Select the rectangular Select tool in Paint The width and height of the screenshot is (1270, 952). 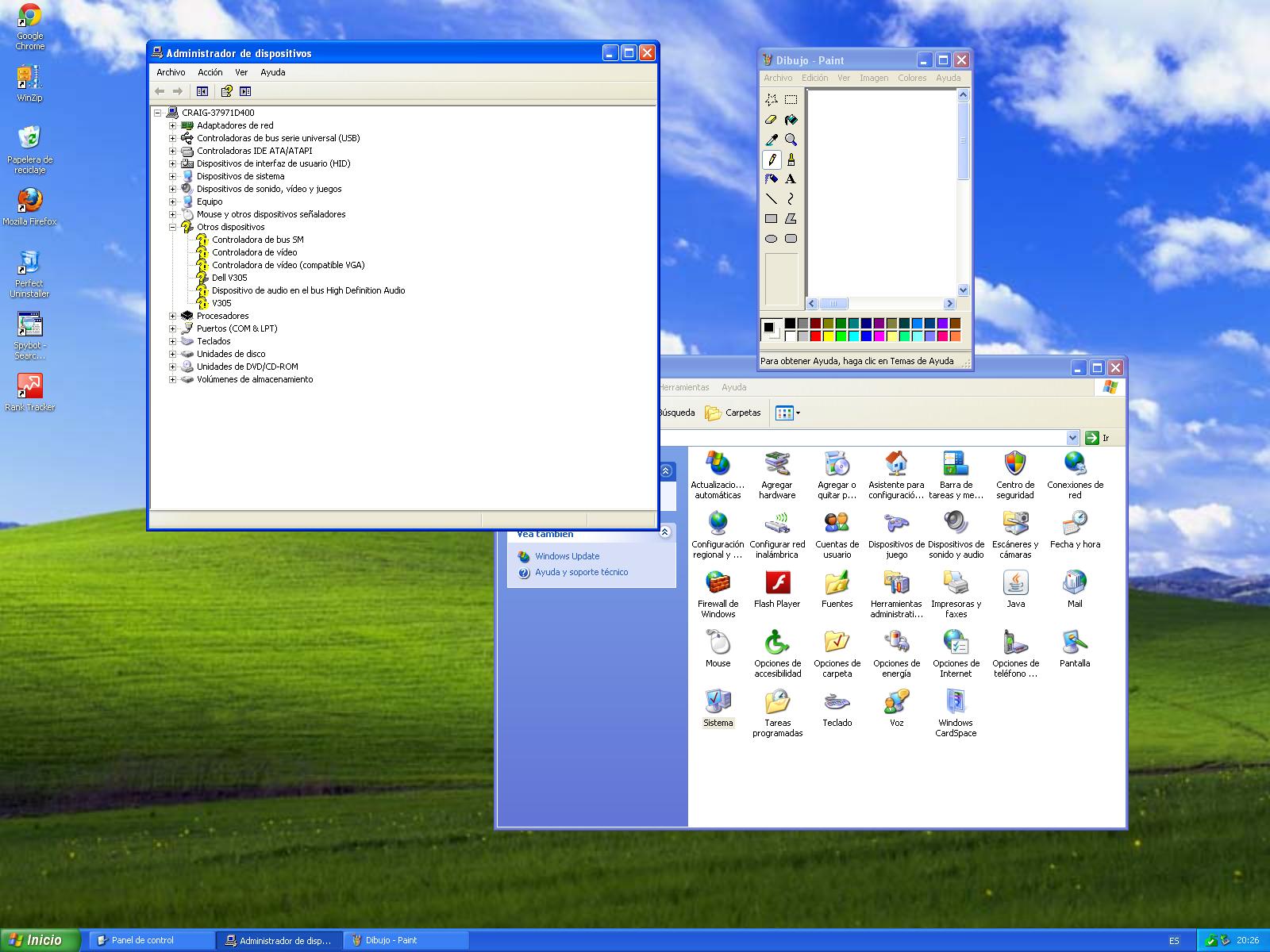tap(791, 100)
